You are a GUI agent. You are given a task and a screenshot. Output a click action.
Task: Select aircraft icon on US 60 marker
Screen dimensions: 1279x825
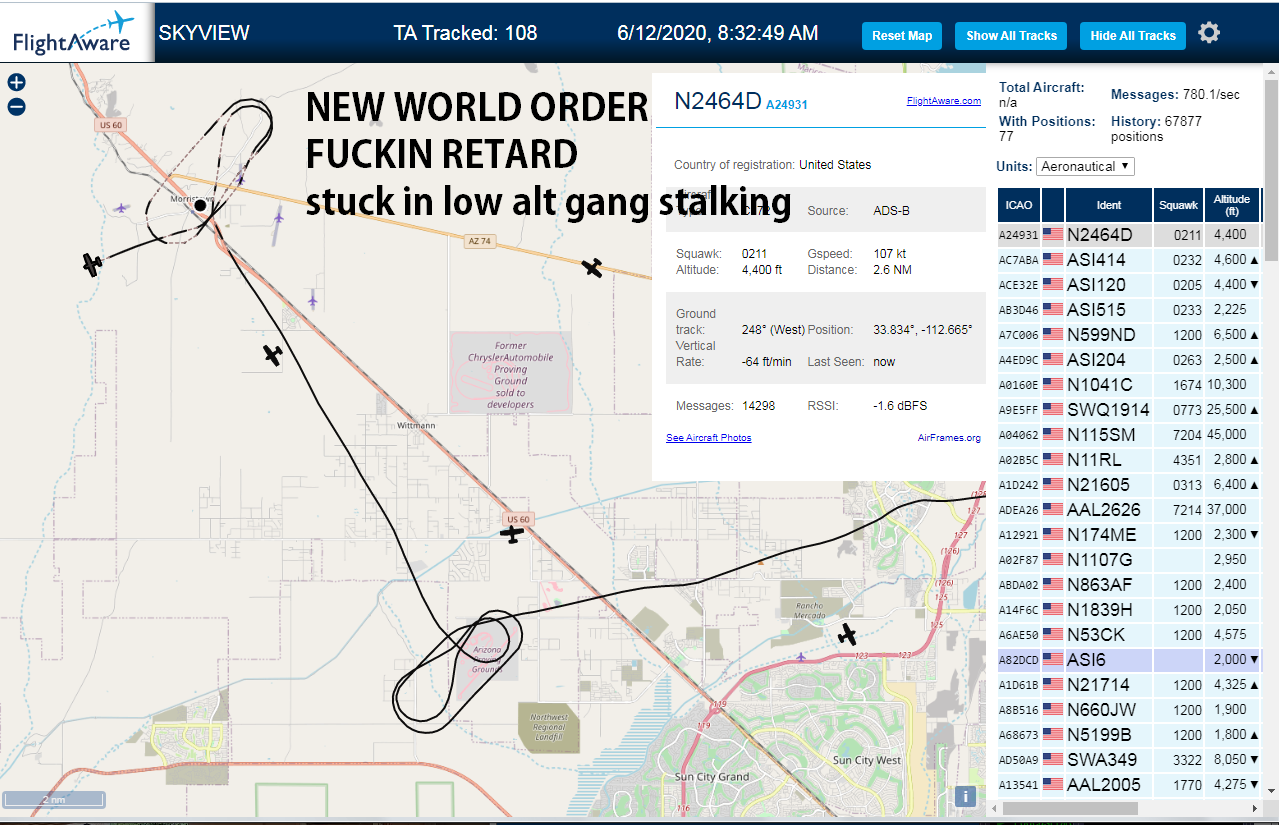coord(512,533)
